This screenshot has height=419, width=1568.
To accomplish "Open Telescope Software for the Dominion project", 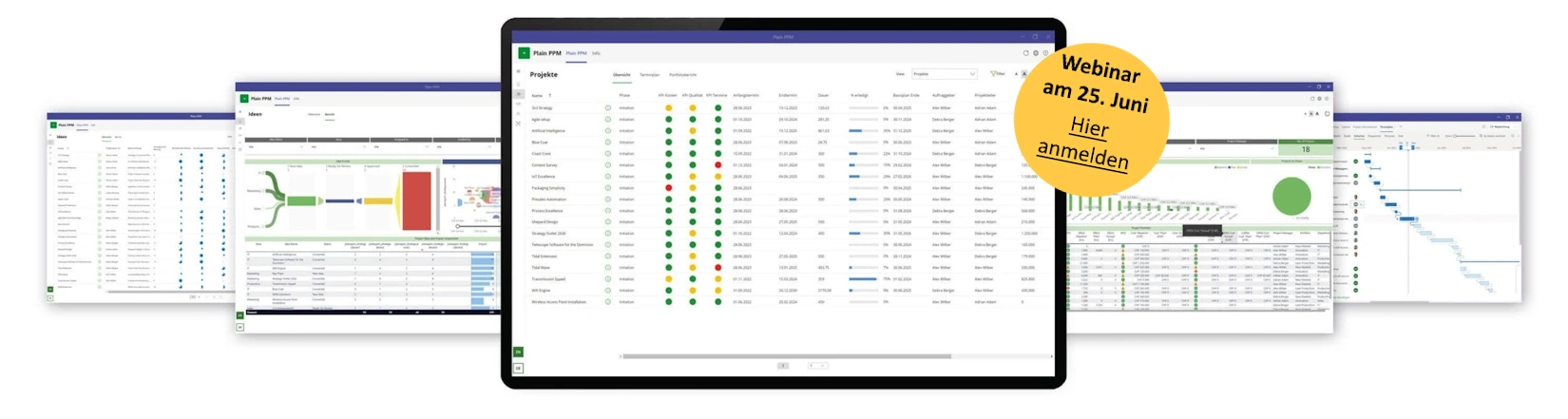I will tap(562, 245).
